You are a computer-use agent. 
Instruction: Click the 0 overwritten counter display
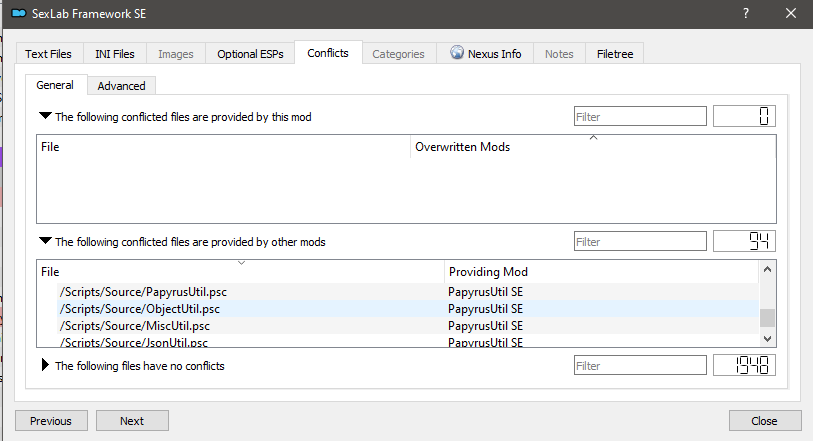pyautogui.click(x=744, y=116)
